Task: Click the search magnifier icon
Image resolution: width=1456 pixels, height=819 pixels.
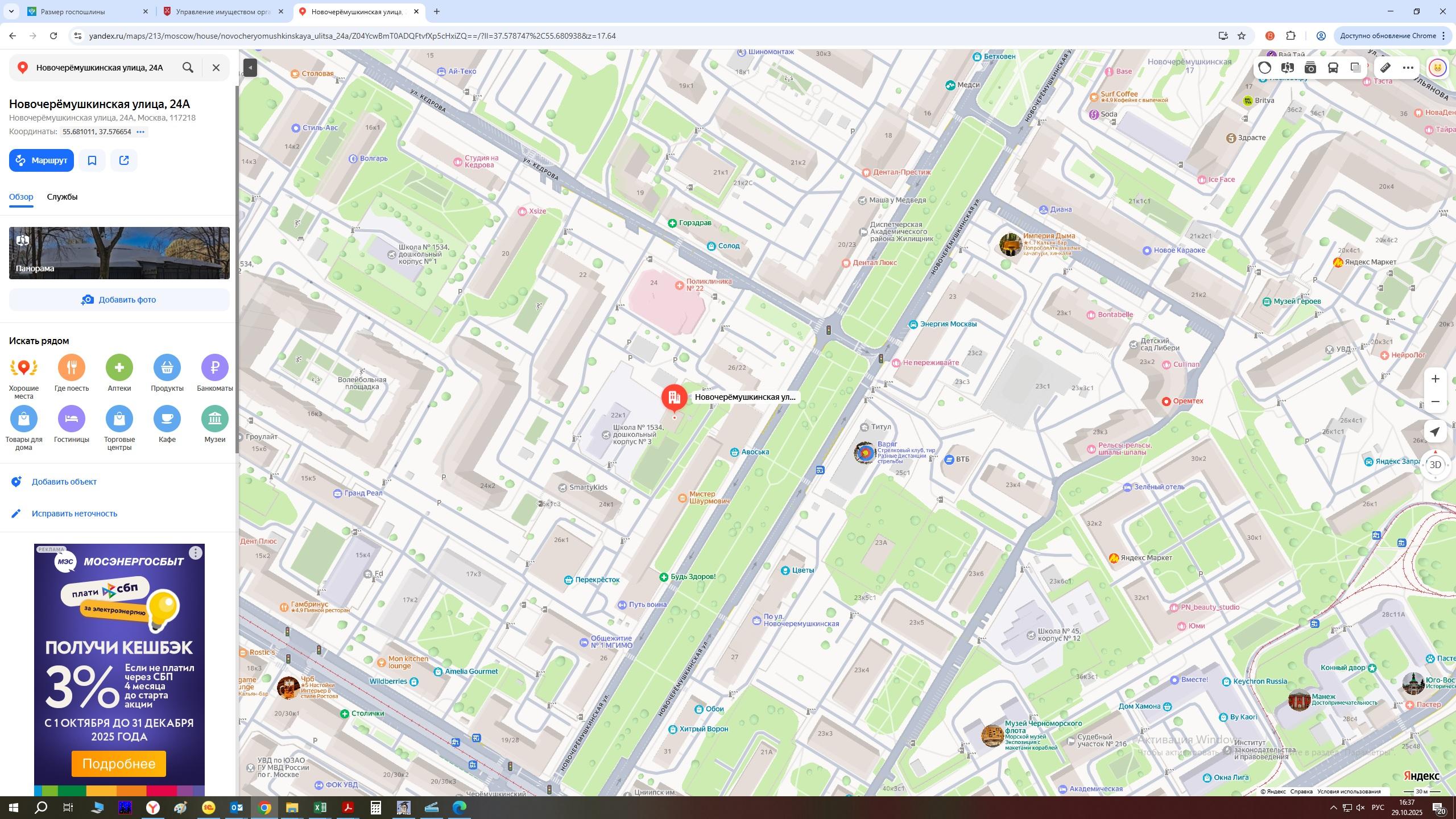Action: click(188, 68)
